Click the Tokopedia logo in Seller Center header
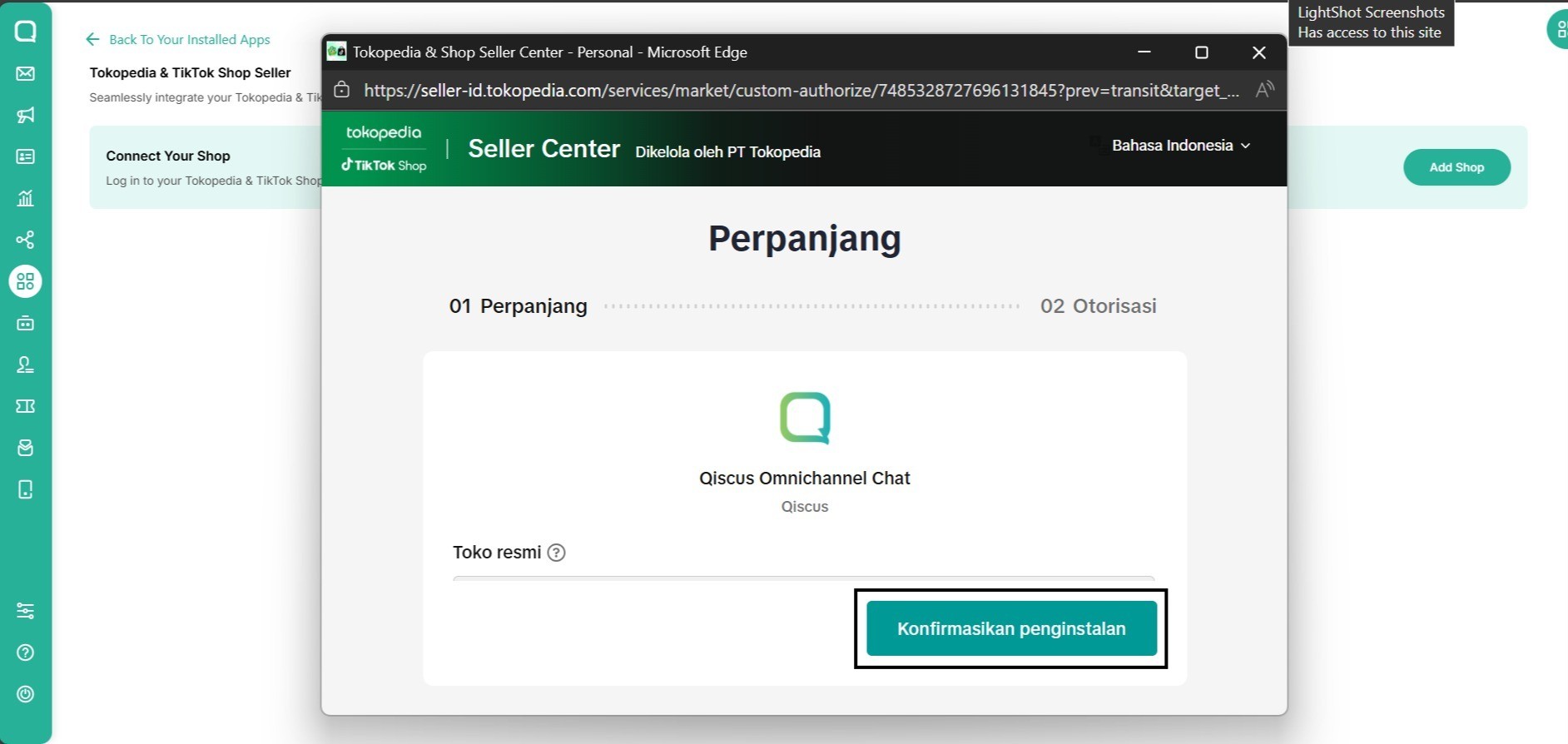 384,133
